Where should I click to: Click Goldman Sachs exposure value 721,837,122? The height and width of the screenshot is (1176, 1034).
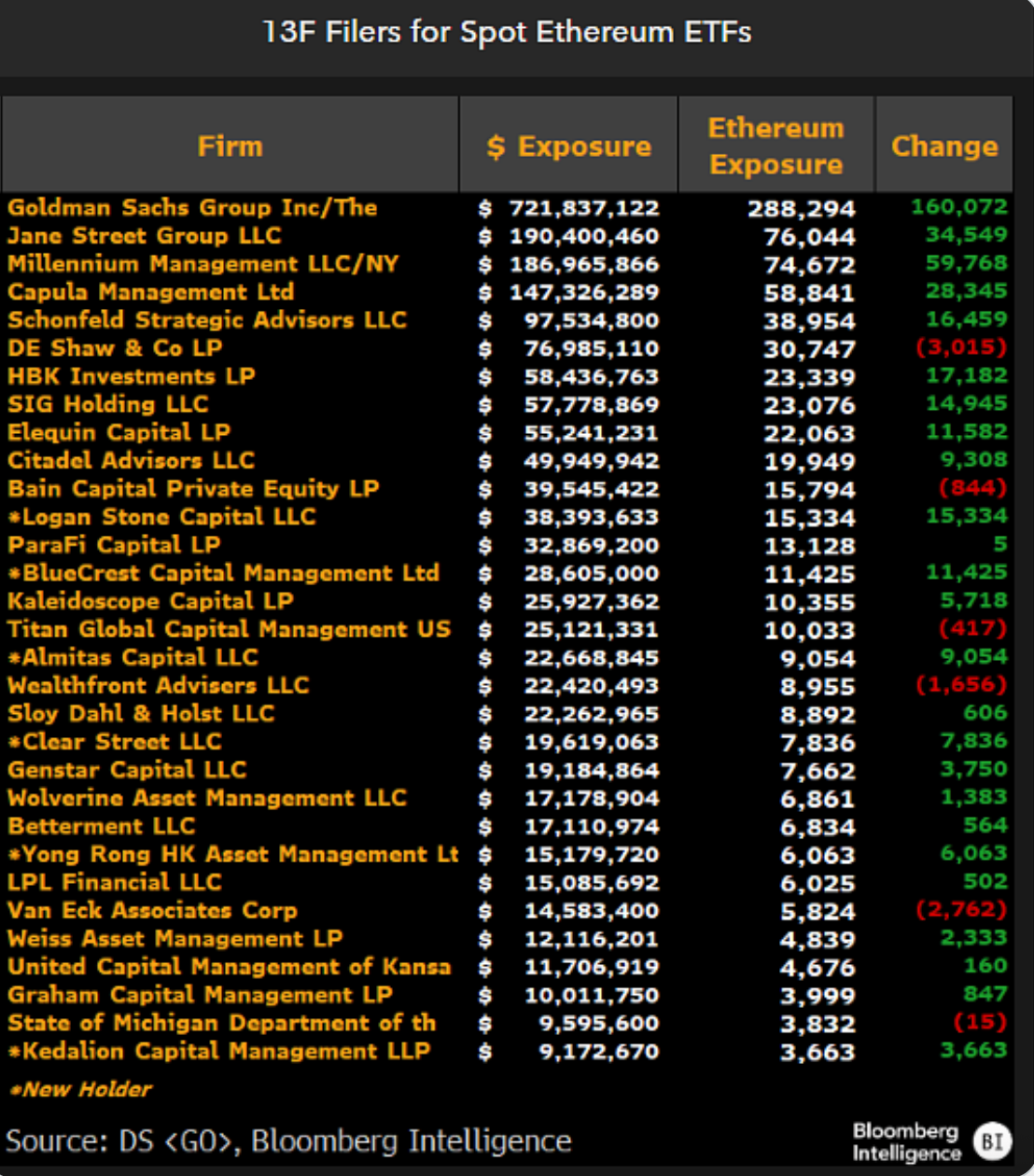(584, 208)
